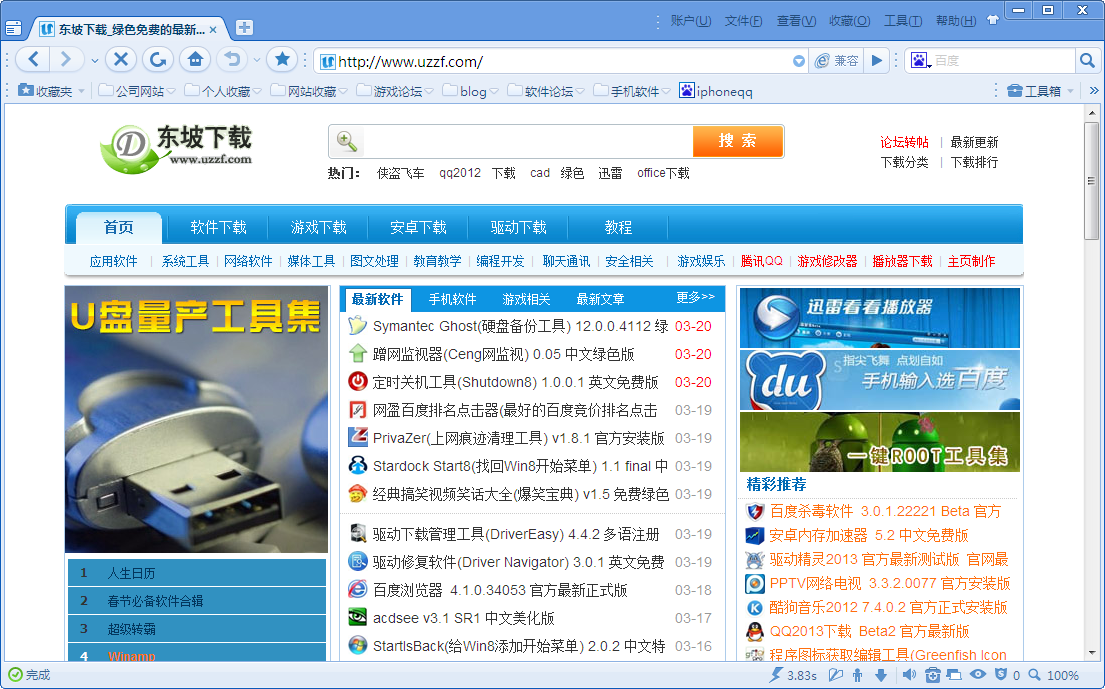Click the page vertical scrollbar thumb
The image size is (1105, 689).
point(1092,180)
